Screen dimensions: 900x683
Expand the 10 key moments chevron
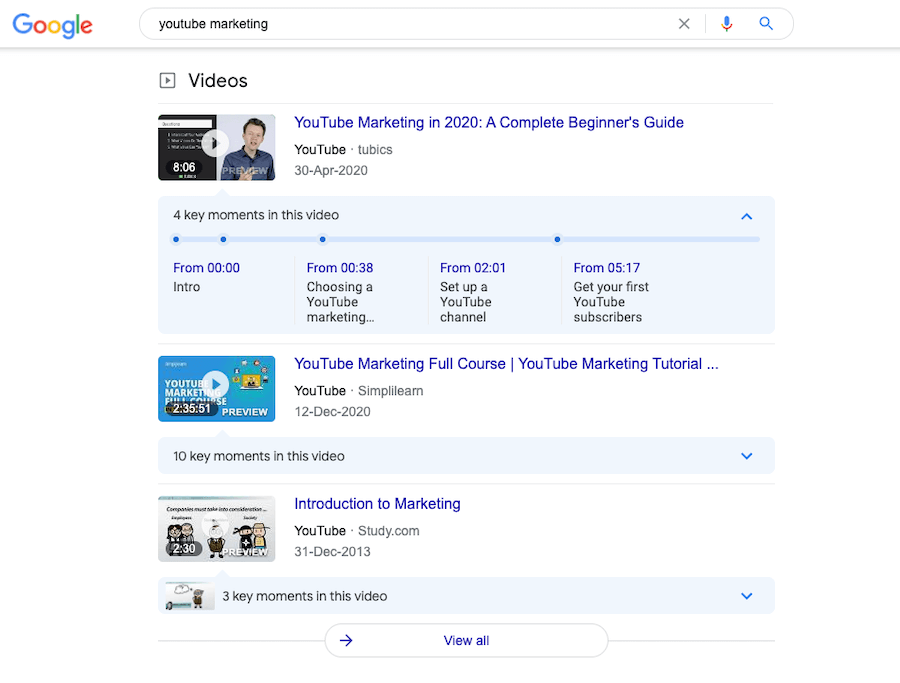click(746, 456)
